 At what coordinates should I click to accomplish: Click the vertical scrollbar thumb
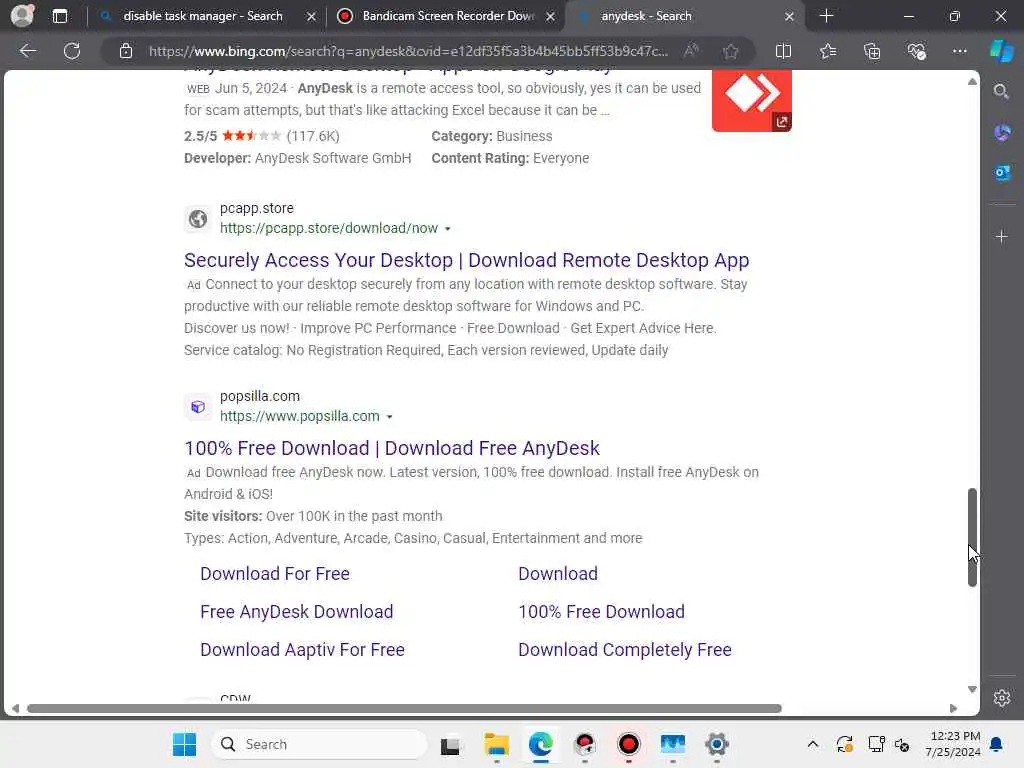972,537
